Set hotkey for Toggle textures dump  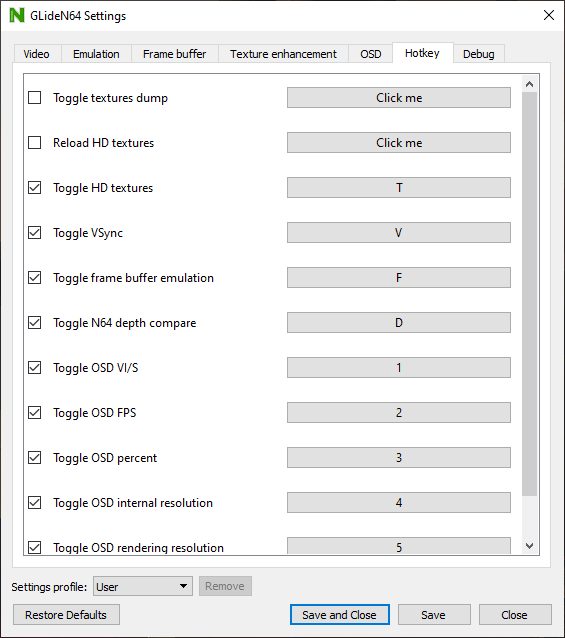(399, 98)
